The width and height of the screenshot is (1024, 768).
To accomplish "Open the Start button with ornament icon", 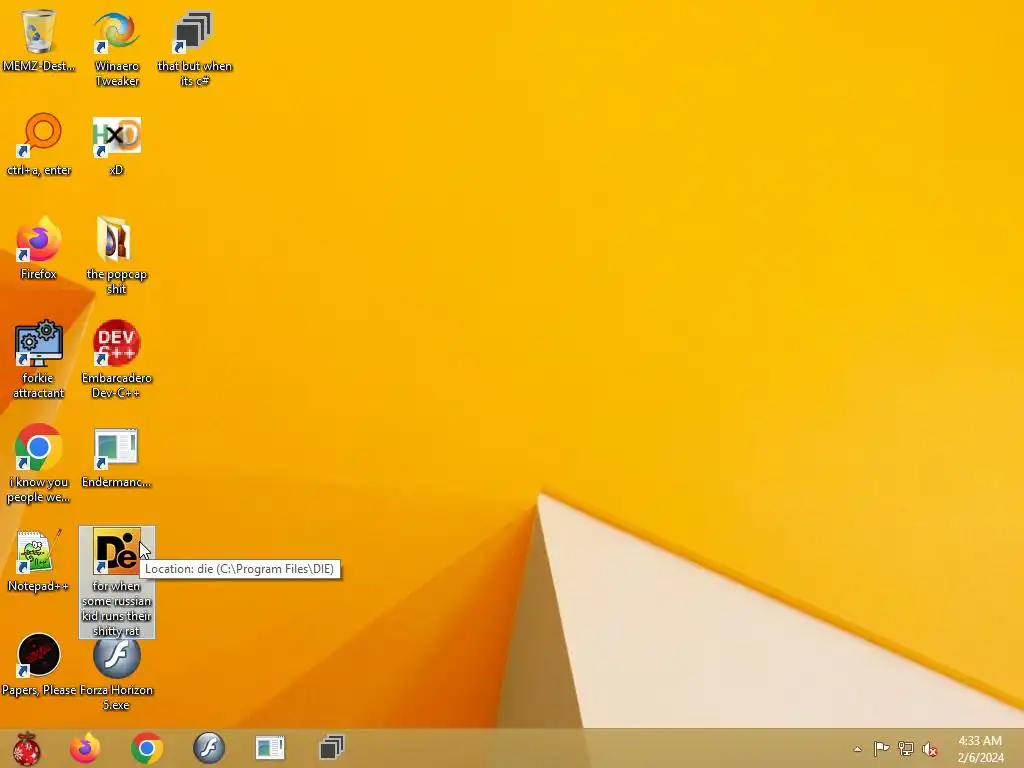I will point(27,748).
